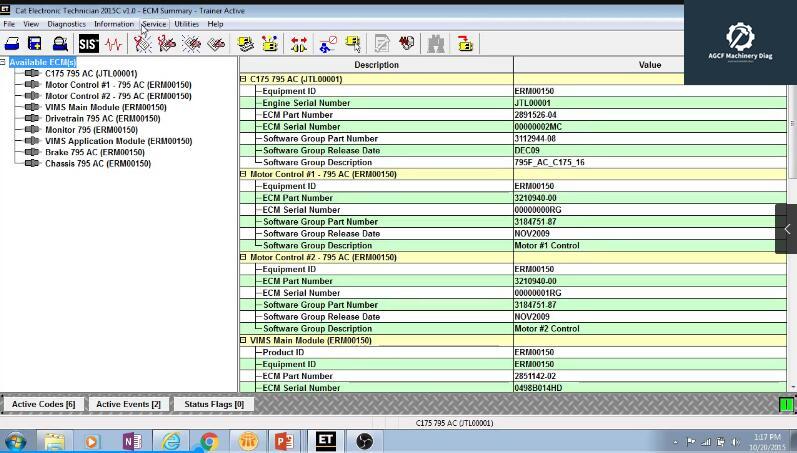Open Windows Start button
The height and width of the screenshot is (453, 797).
[16, 441]
